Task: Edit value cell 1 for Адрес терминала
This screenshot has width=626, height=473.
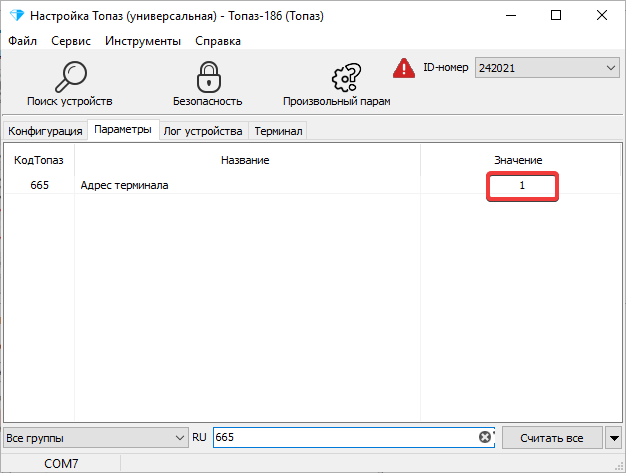Action: tap(522, 186)
